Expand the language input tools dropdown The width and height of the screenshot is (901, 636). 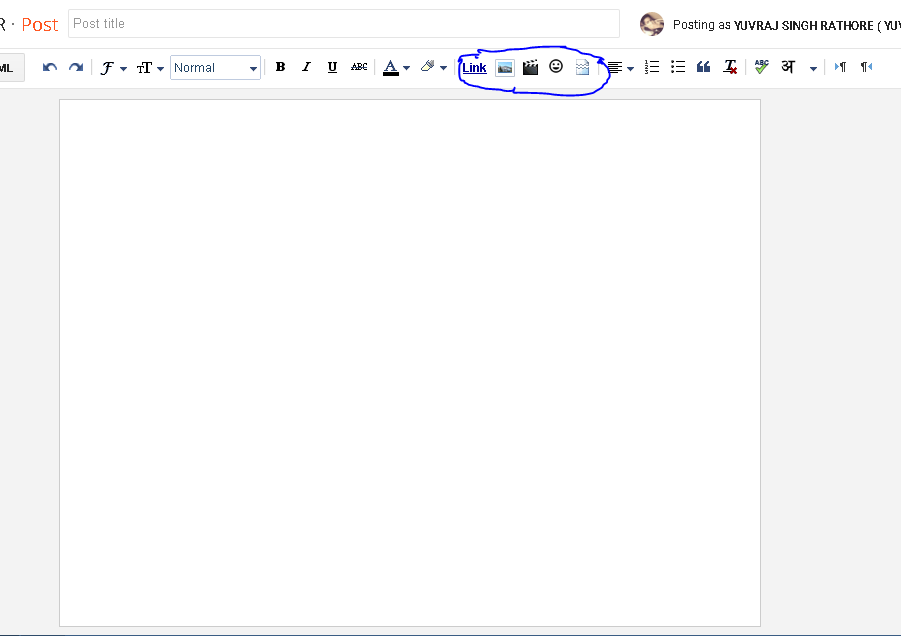[813, 69]
